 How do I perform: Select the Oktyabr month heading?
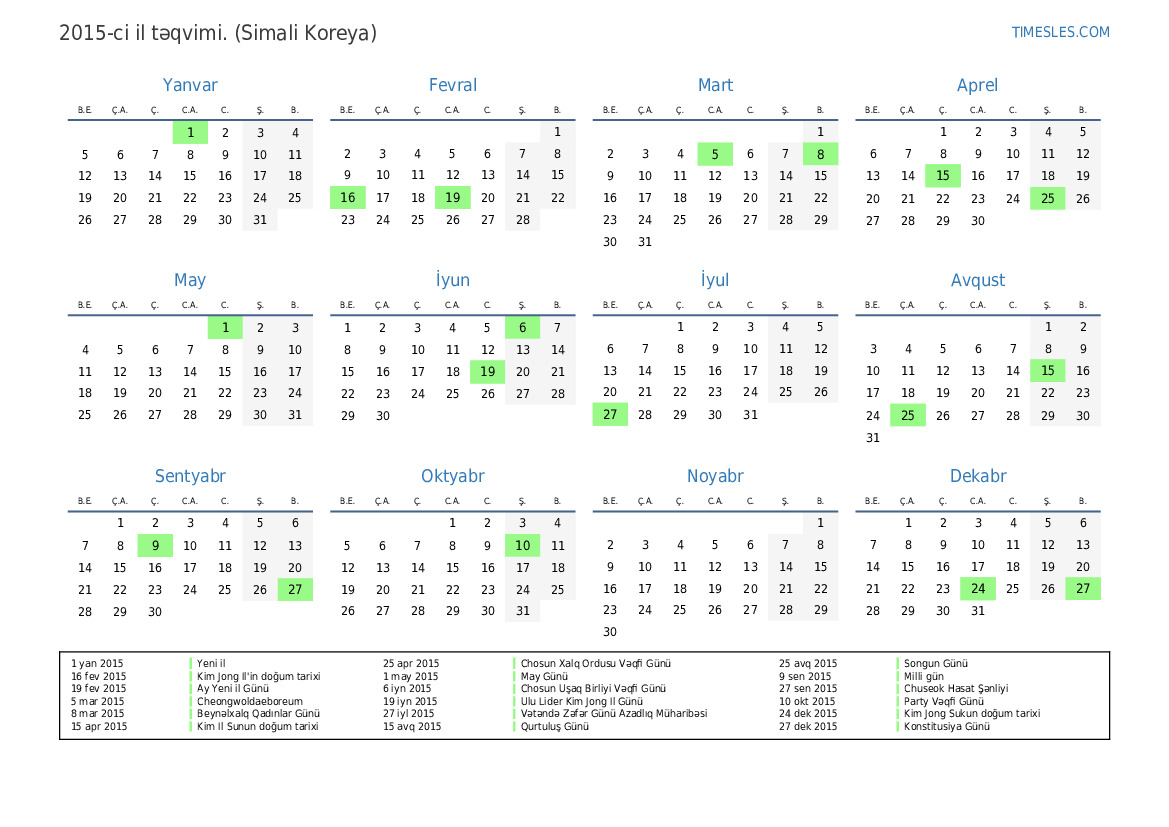point(453,476)
